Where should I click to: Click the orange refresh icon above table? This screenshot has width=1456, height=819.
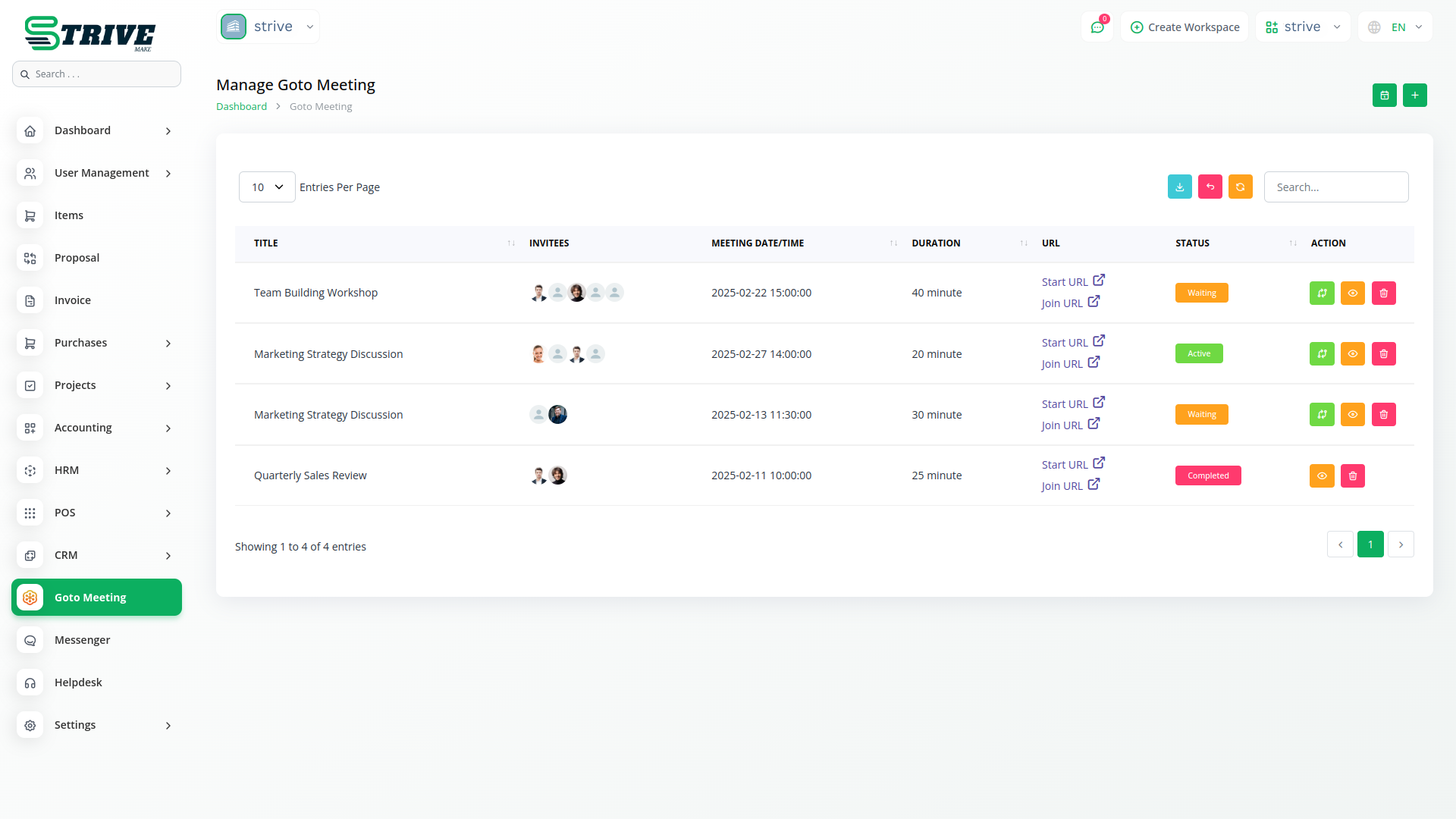point(1240,187)
